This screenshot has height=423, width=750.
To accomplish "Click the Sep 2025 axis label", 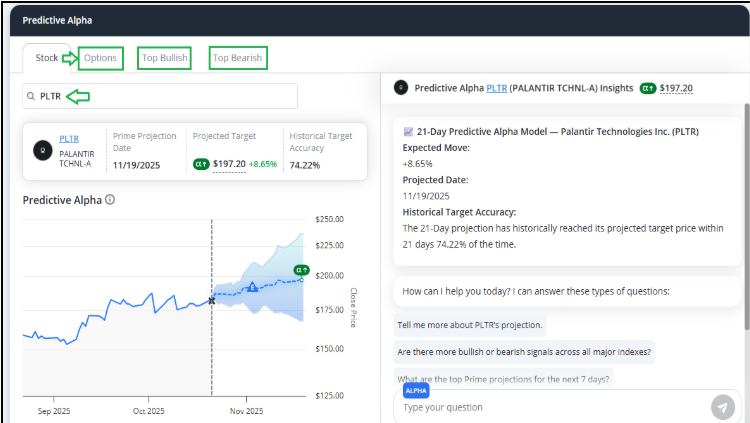I will click(x=54, y=411).
